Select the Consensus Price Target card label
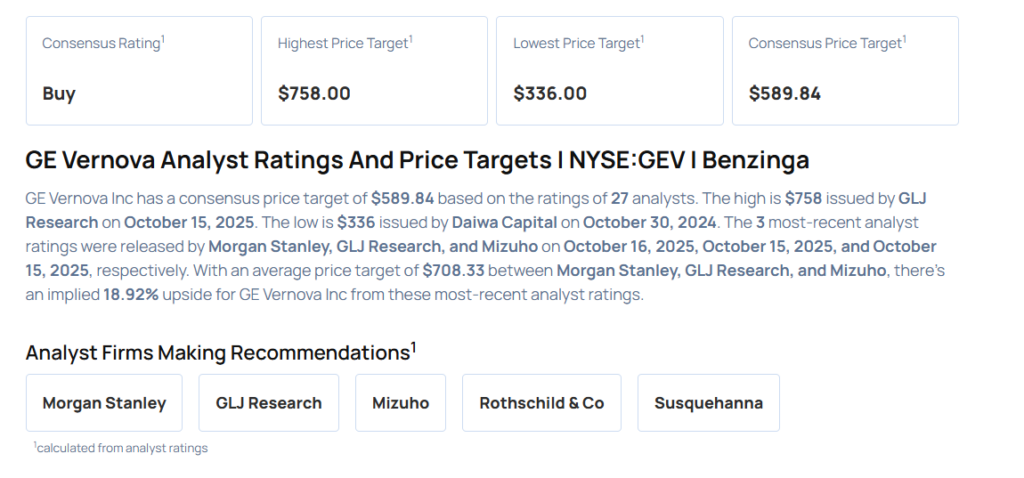Image resolution: width=1024 pixels, height=478 pixels. [825, 44]
